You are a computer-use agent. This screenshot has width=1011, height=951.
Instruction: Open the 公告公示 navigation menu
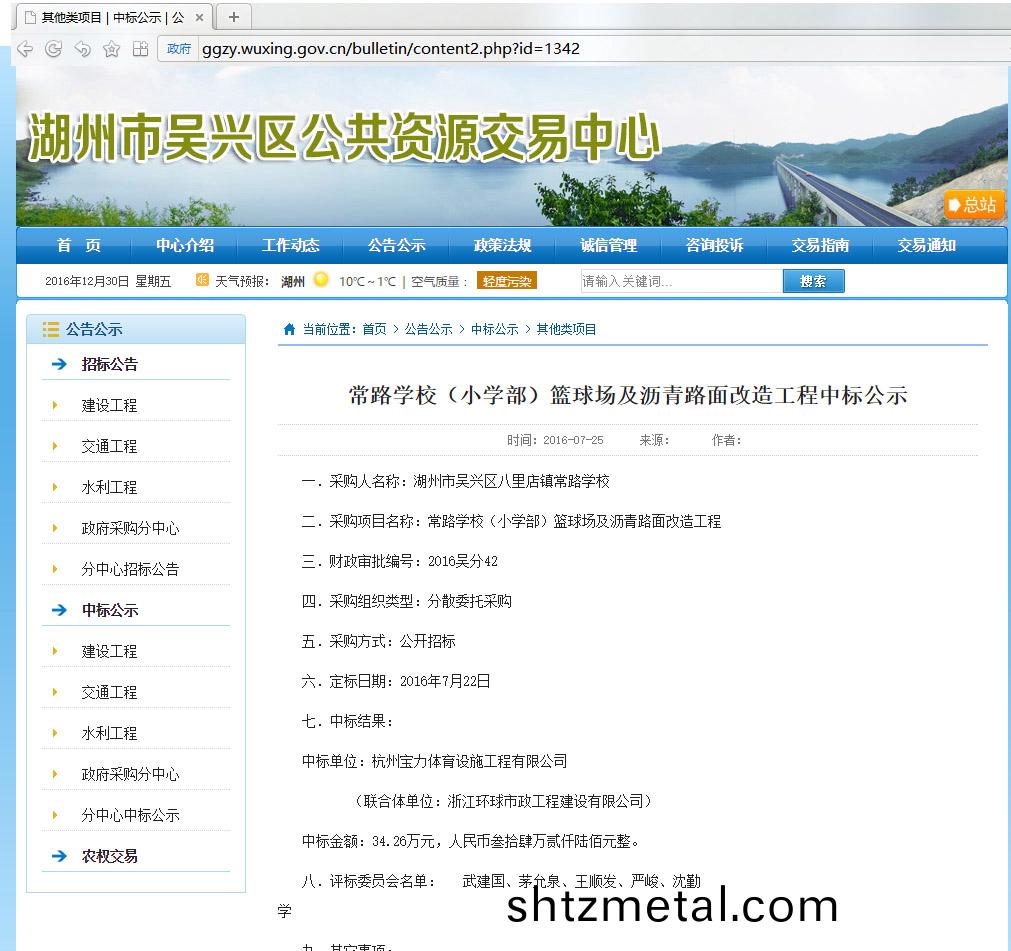coord(396,245)
